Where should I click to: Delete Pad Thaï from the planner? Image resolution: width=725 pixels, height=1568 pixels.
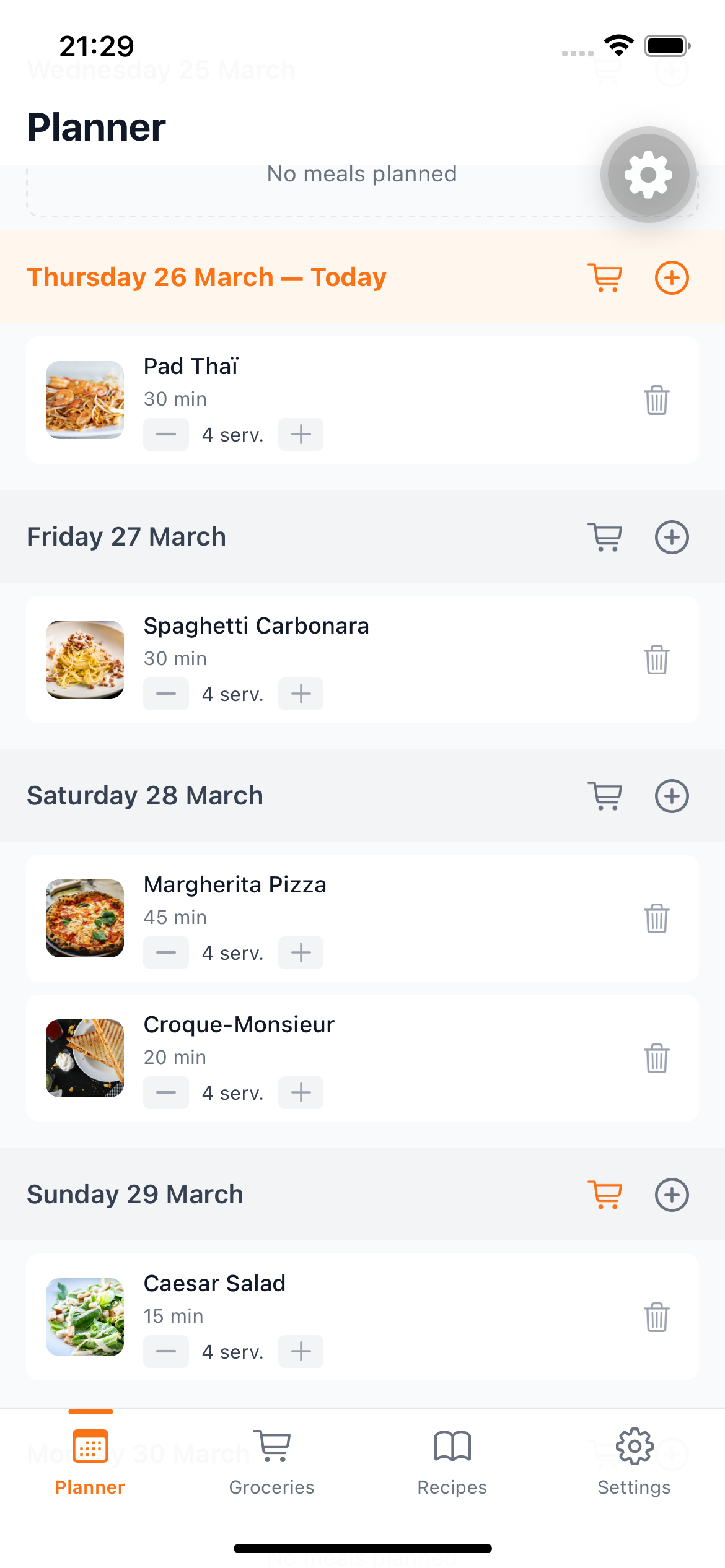coord(656,400)
